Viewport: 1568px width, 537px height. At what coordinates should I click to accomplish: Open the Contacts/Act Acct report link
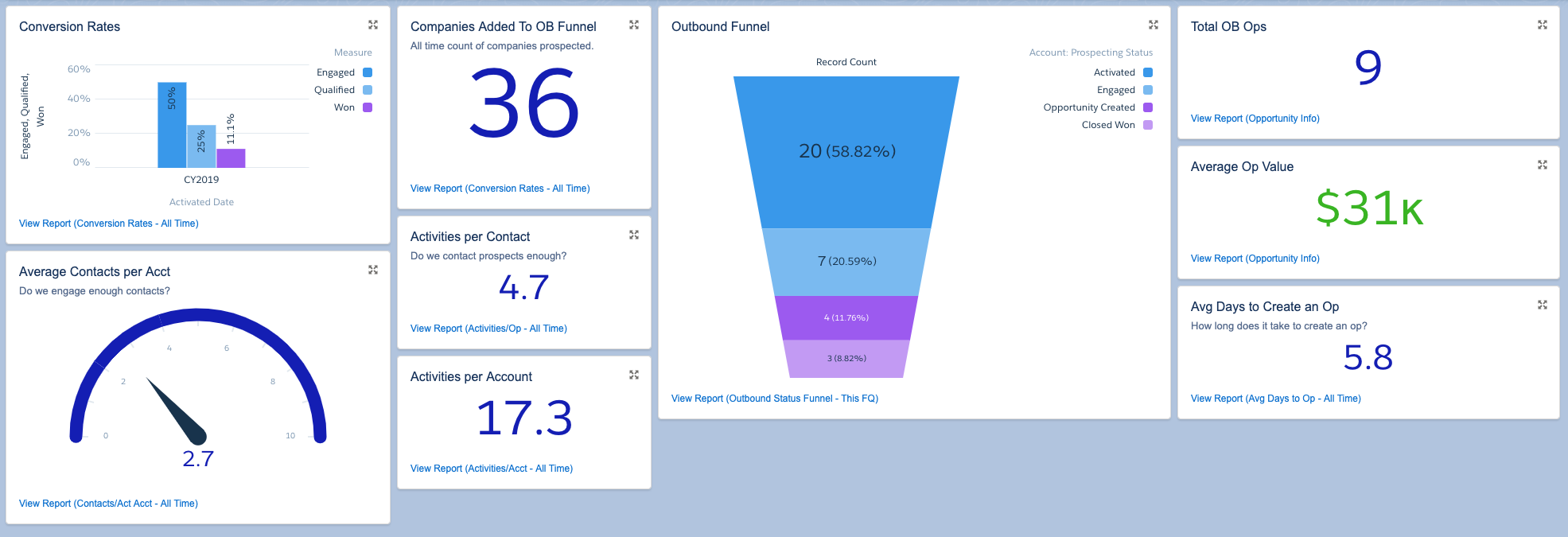pyautogui.click(x=108, y=504)
